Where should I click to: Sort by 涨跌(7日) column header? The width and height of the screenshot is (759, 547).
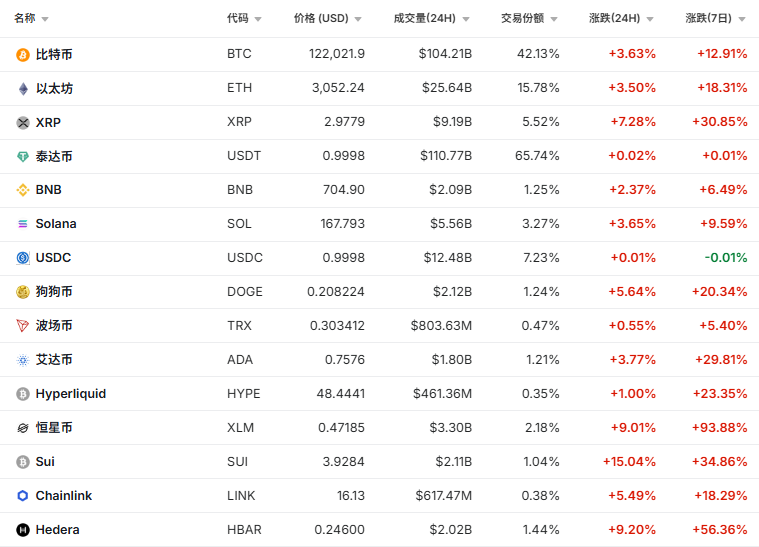[x=709, y=18]
